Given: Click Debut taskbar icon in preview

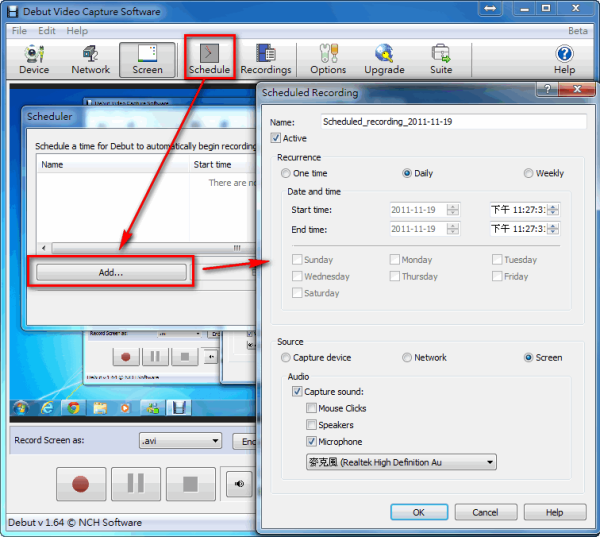Looking at the screenshot, I should pos(179,408).
